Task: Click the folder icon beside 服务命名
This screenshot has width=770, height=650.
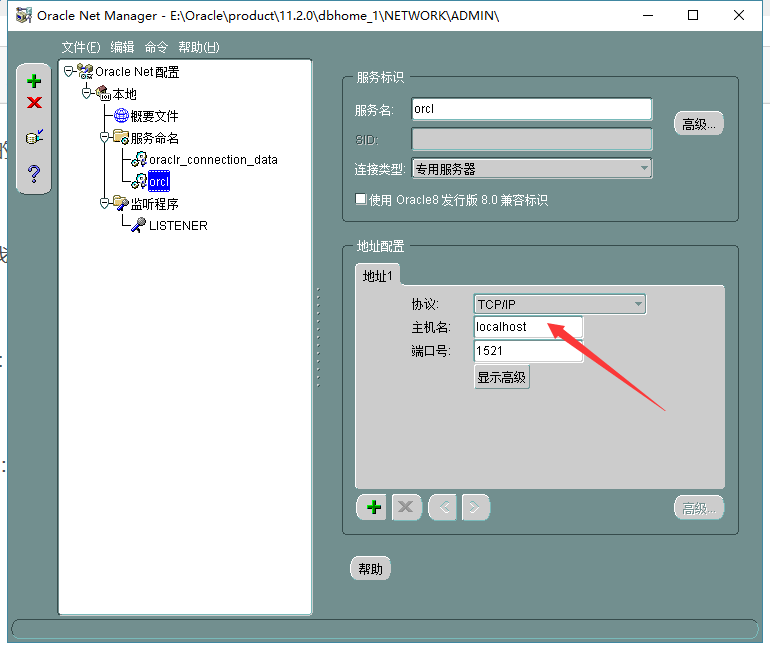Action: tap(121, 137)
